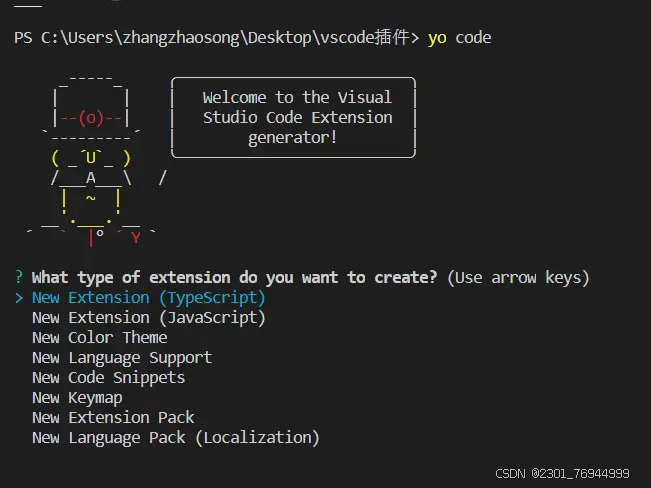Click the '(Use arrow keys)' hint
651x488 pixels.
(x=518, y=277)
